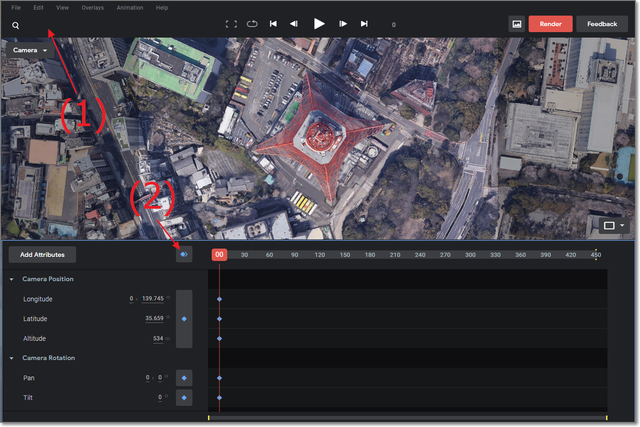Image resolution: width=640 pixels, height=427 pixels.
Task: Click the search magnifier icon
Action: point(16,24)
